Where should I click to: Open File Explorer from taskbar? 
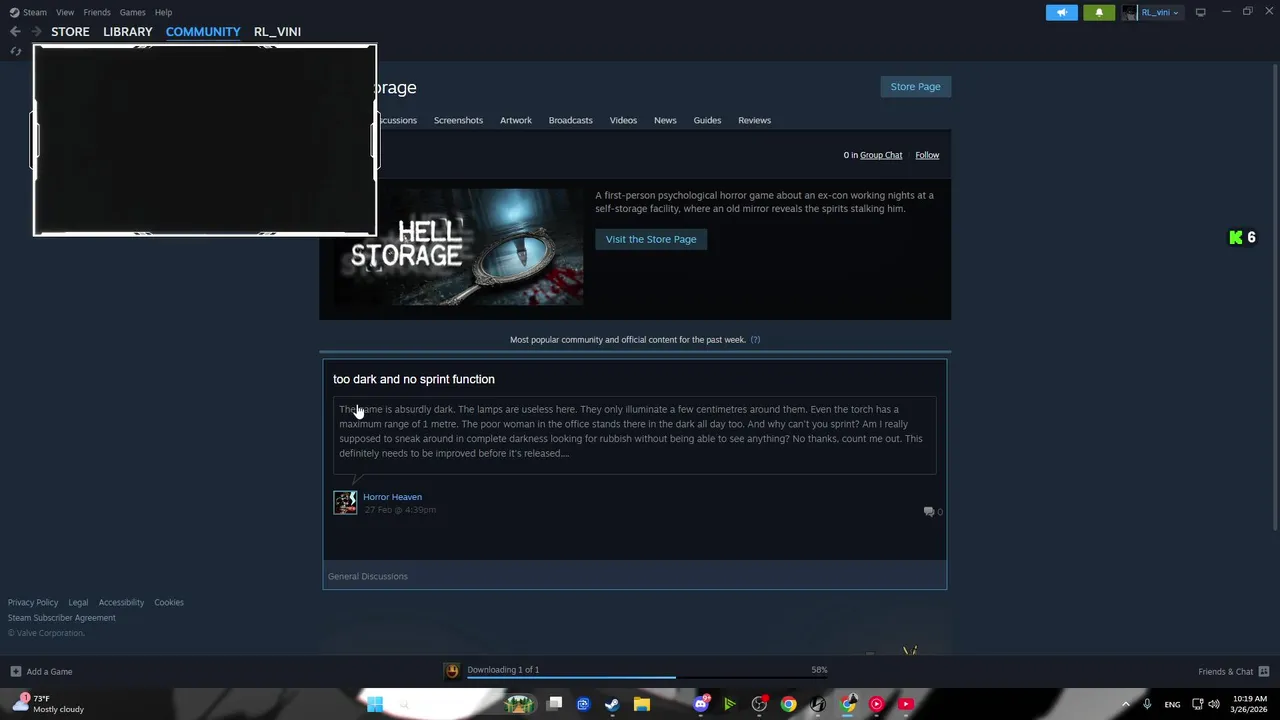642,704
